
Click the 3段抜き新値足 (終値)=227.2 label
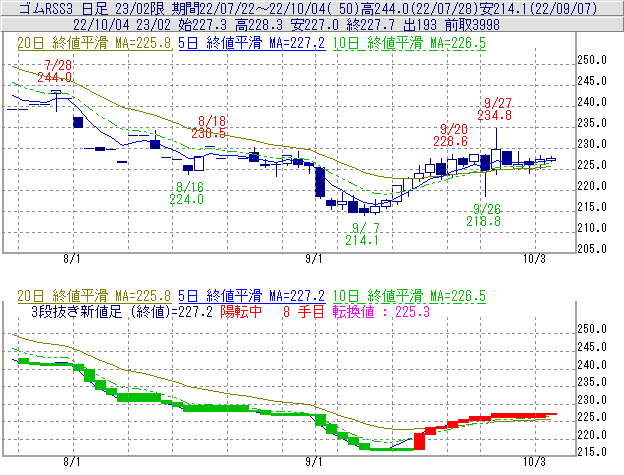[122, 311]
